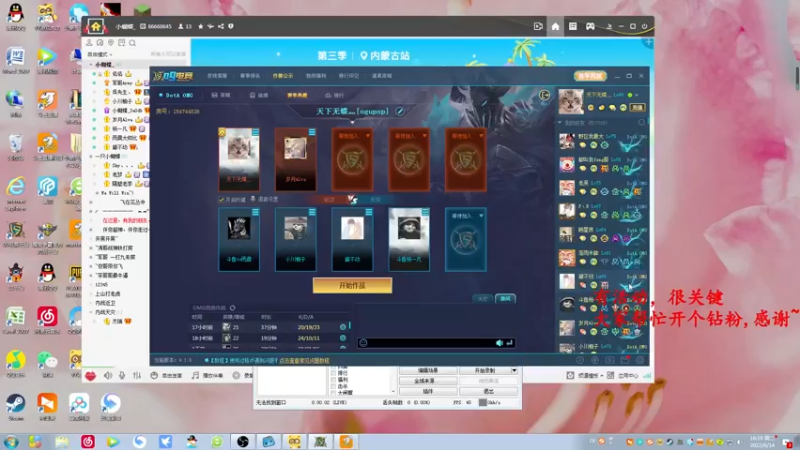The height and width of the screenshot is (450, 800).
Task: Open the equalizer icon in YY bottom bar
Action: coord(137,376)
